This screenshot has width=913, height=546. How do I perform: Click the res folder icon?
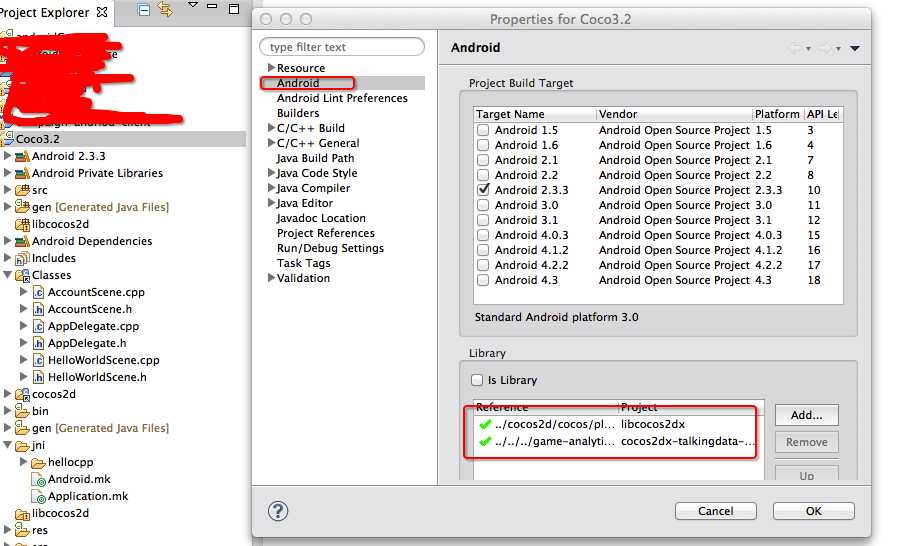click(x=22, y=530)
